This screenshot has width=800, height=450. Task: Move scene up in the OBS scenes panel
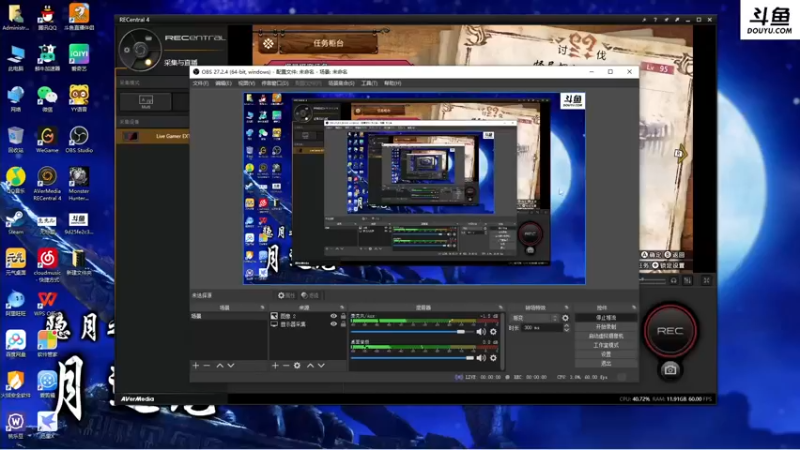tap(220, 365)
